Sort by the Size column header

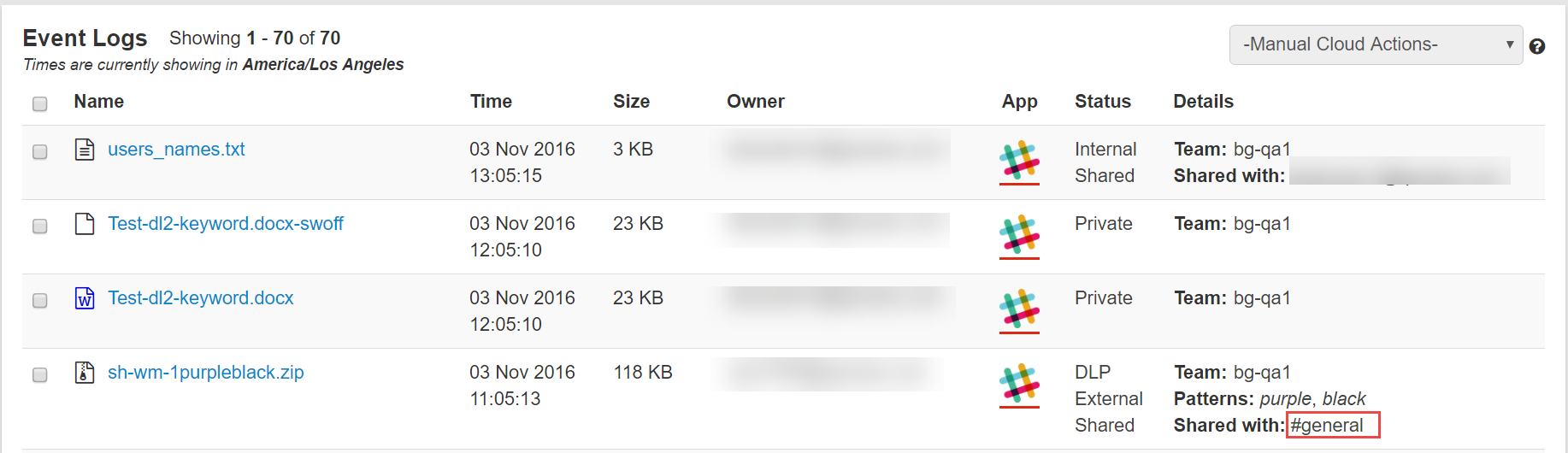(631, 102)
